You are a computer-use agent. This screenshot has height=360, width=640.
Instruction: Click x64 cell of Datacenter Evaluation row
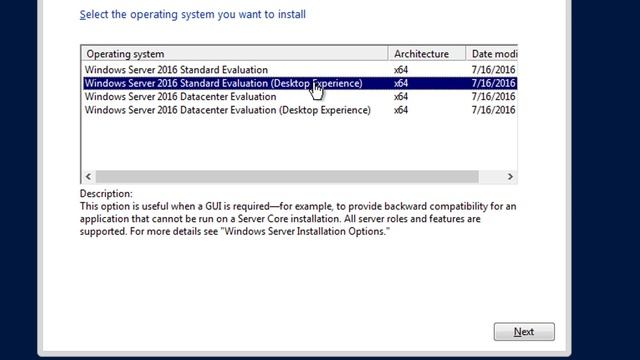401,97
